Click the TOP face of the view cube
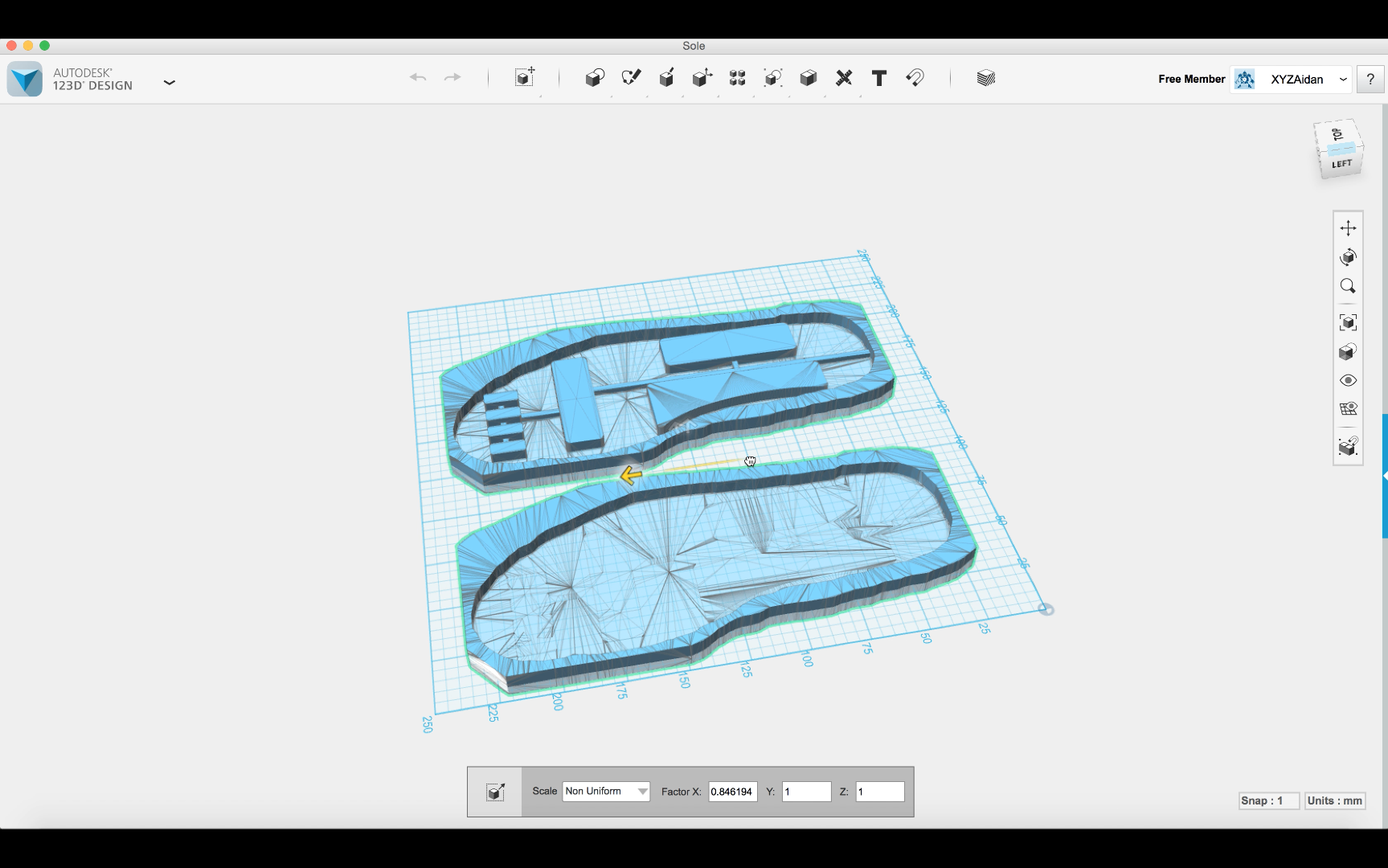1388x868 pixels. 1339,134
